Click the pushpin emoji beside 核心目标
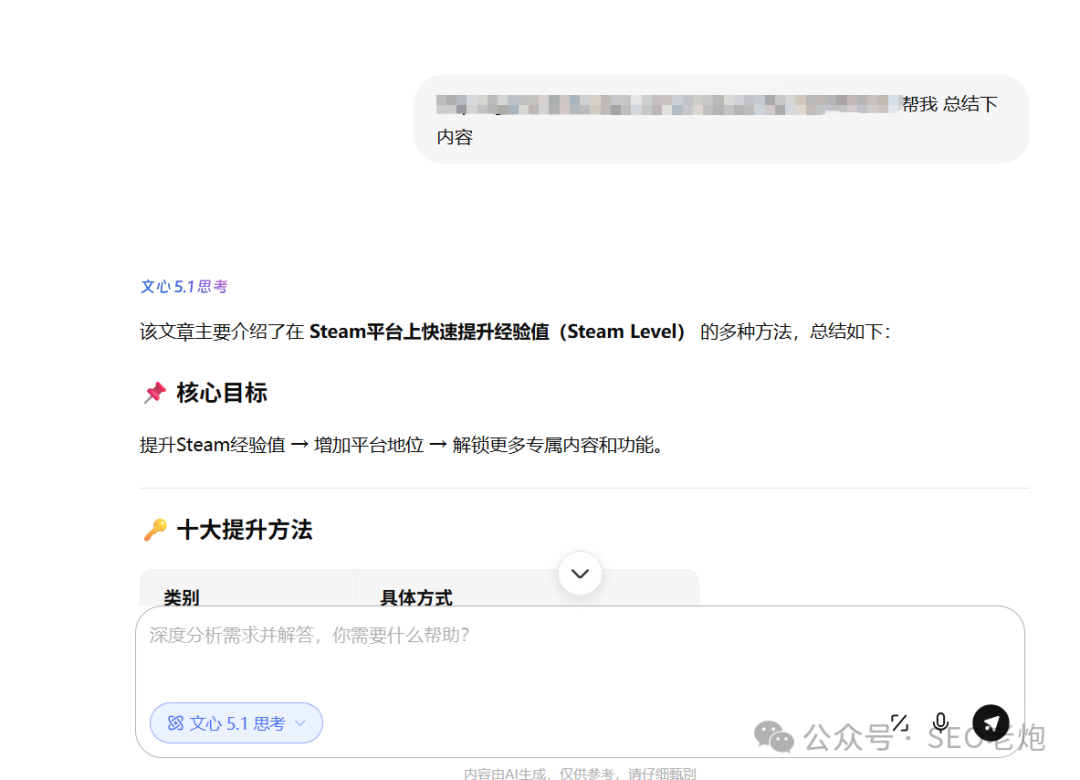The image size is (1080, 780). (x=155, y=393)
